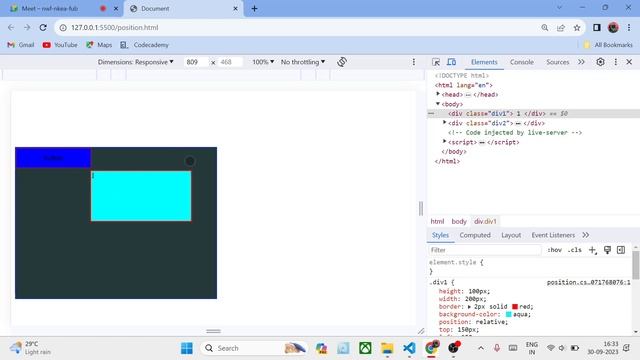
Task: Toggle the .cls class editor
Action: (575, 250)
